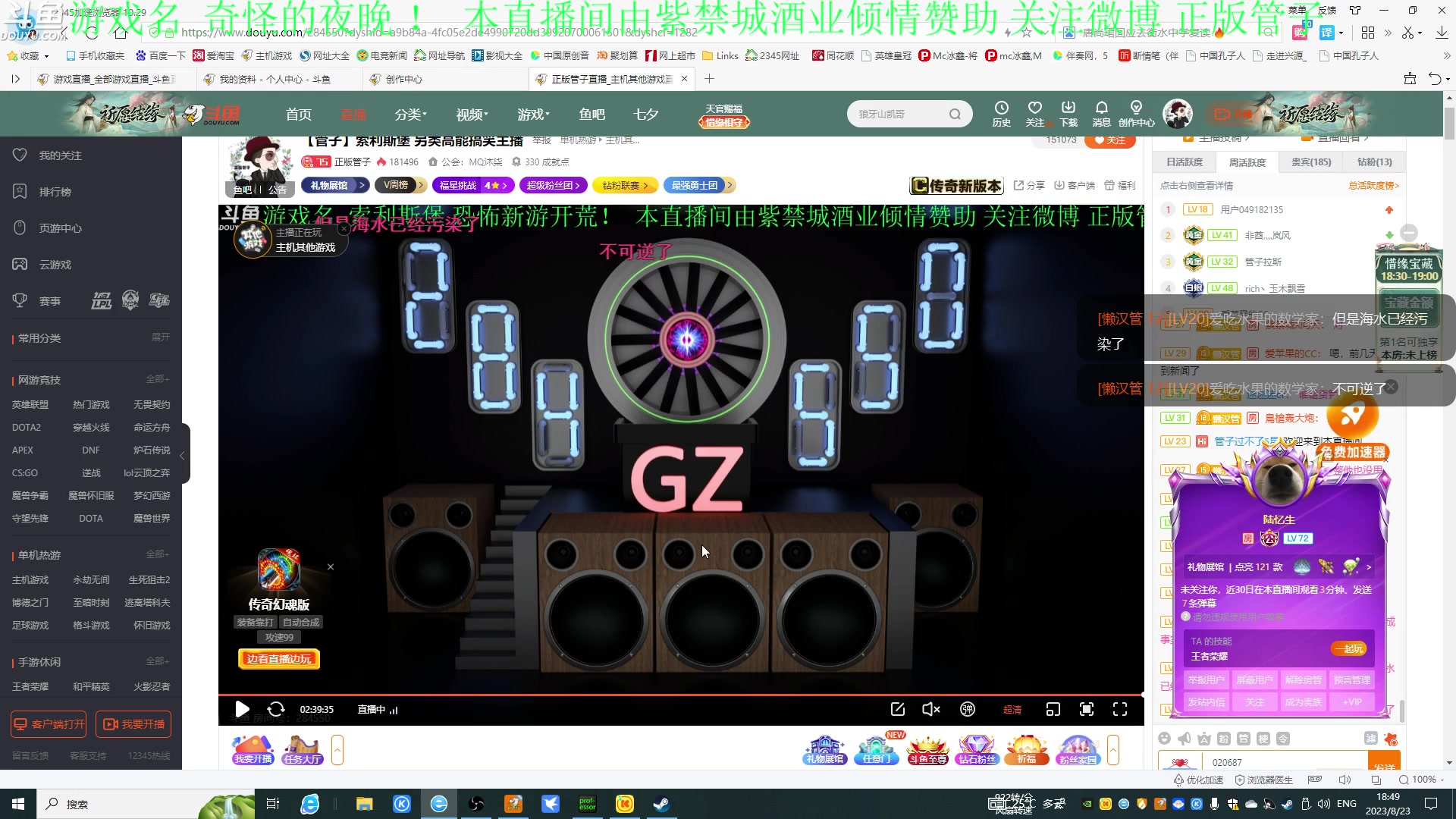Open message notifications bell icon
The height and width of the screenshot is (819, 1456).
(1101, 114)
